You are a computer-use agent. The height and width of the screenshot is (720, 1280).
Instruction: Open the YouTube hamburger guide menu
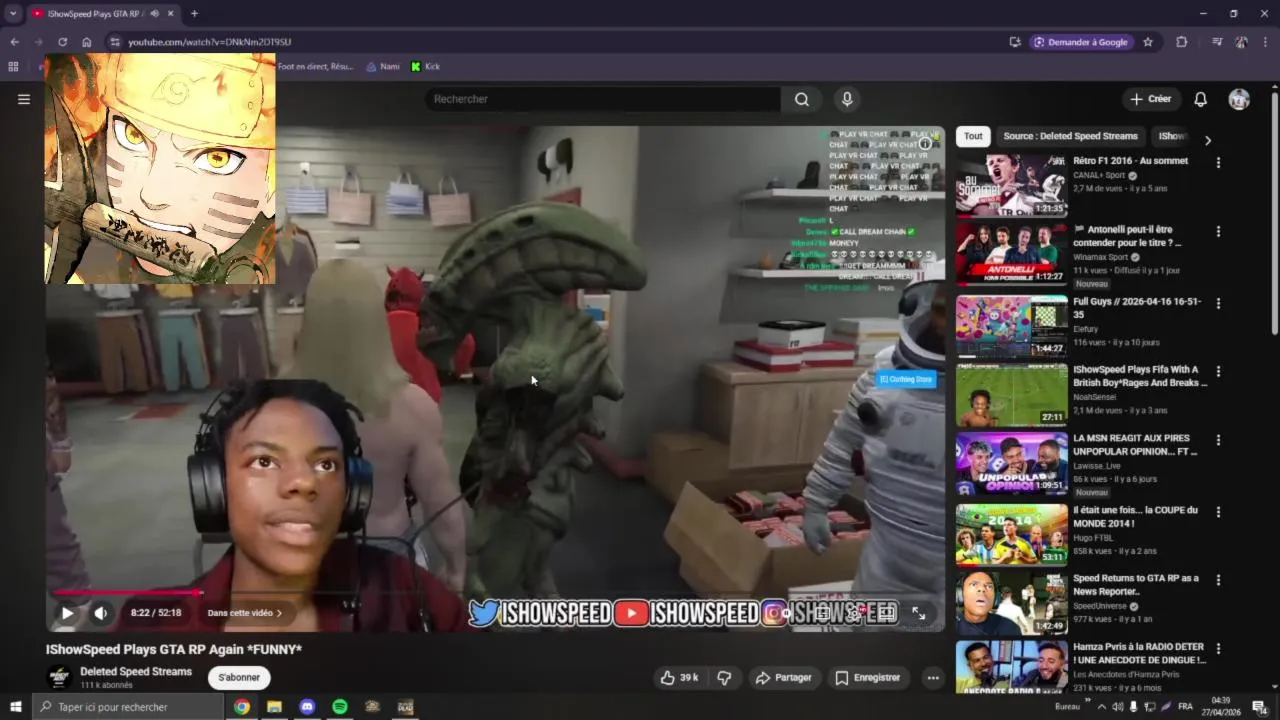pos(24,99)
